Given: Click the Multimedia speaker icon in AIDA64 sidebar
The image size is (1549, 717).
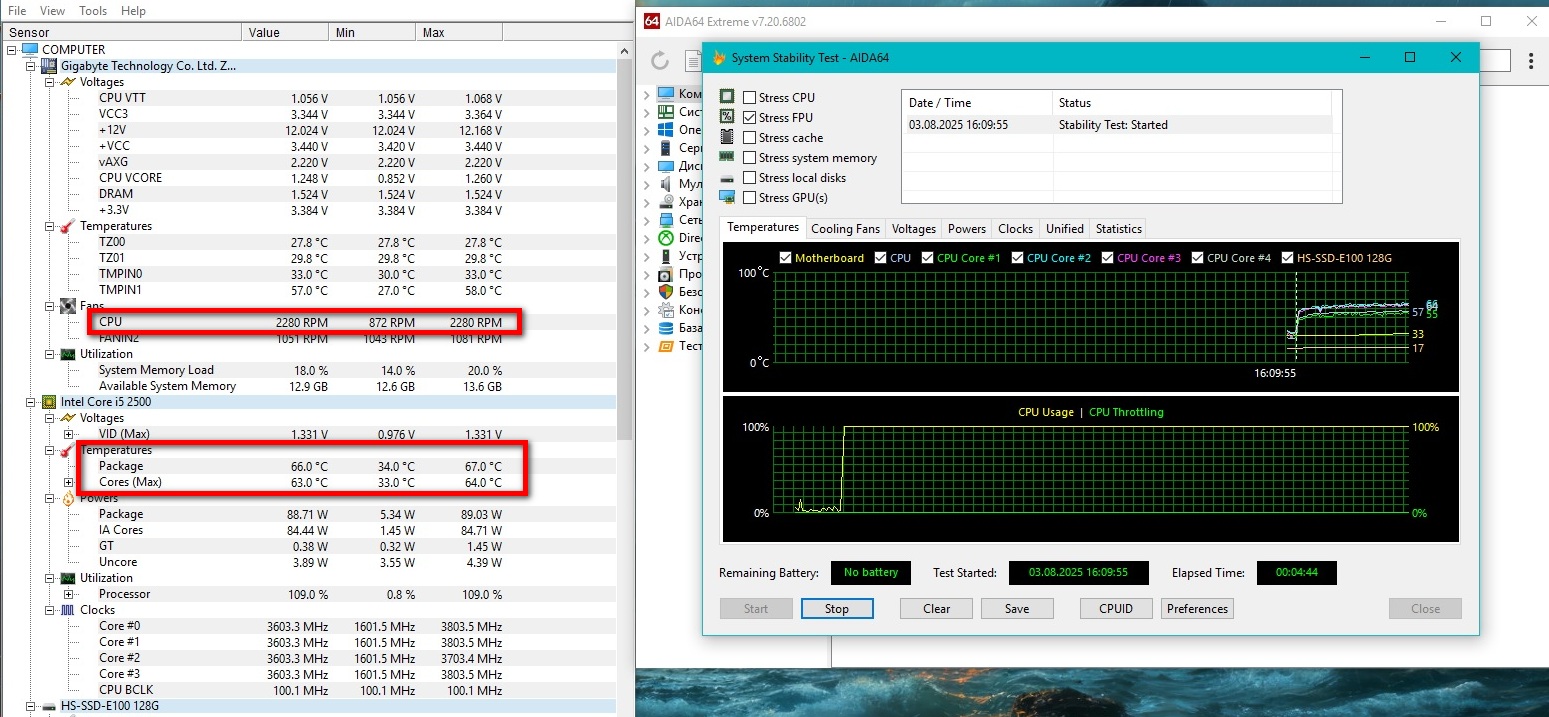Looking at the screenshot, I should [x=666, y=184].
